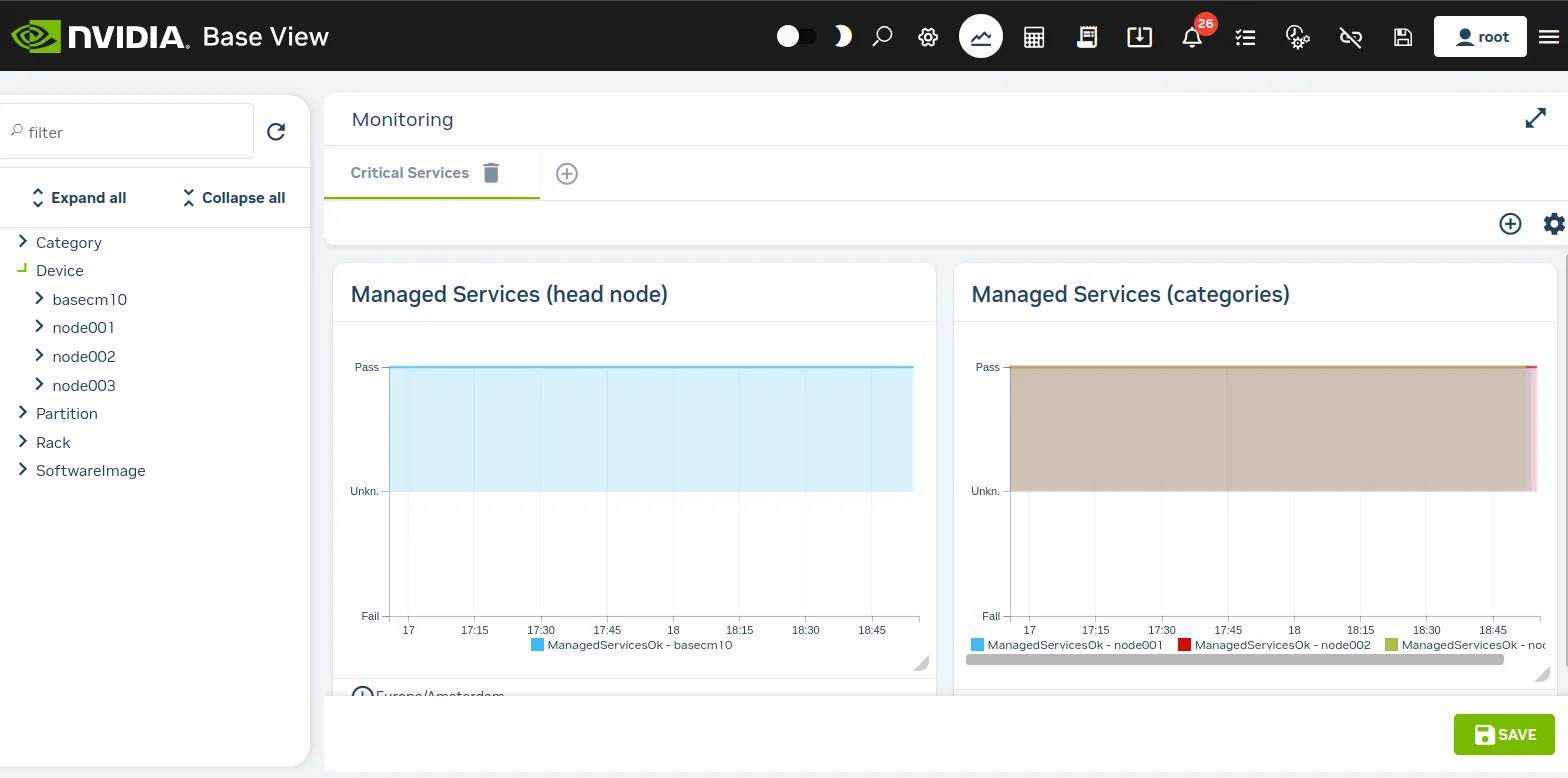1568x778 pixels.
Task: Expand the node002 device
Action: point(39,355)
